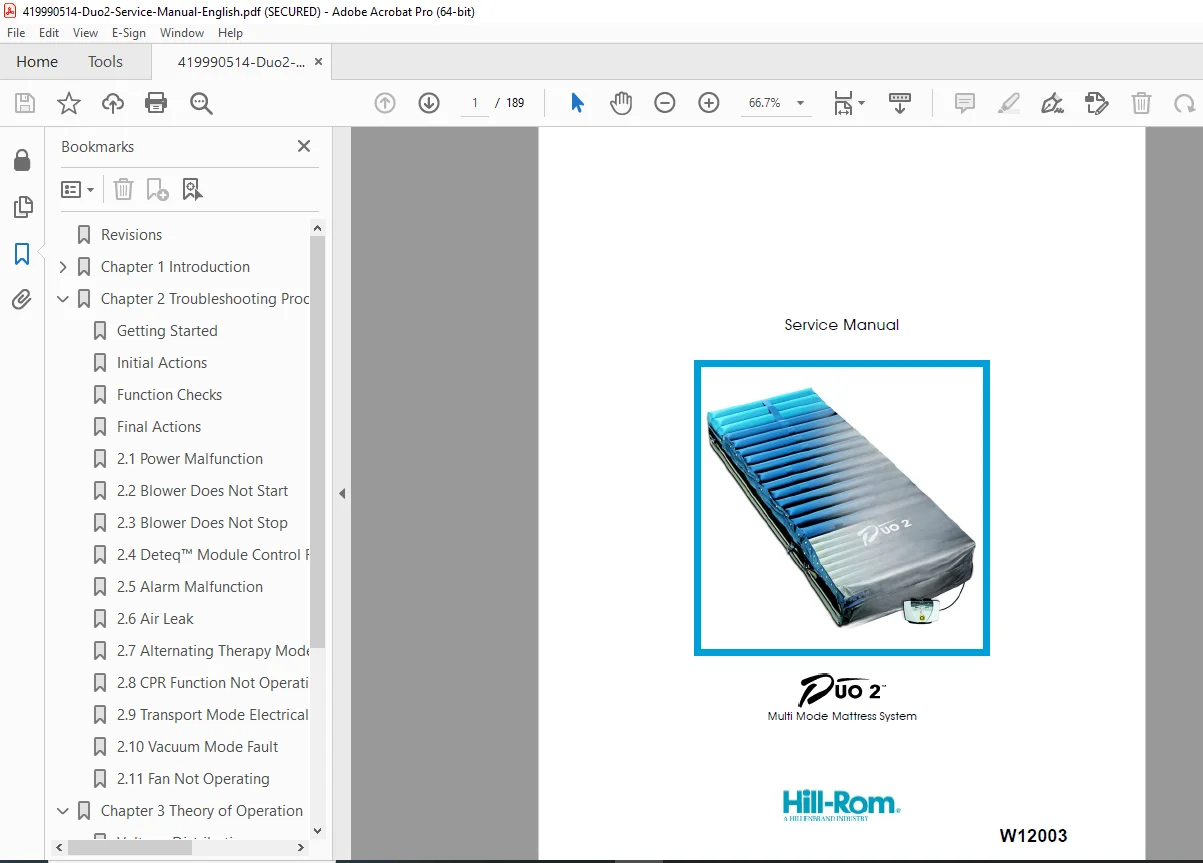Open the page thumbnails panel

click(22, 207)
